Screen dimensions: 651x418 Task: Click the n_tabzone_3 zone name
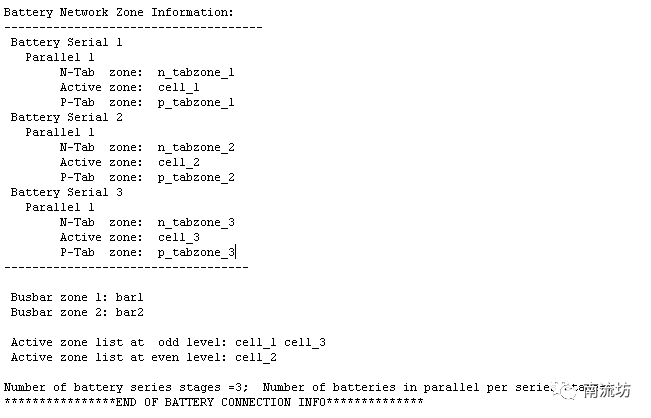[x=196, y=222]
